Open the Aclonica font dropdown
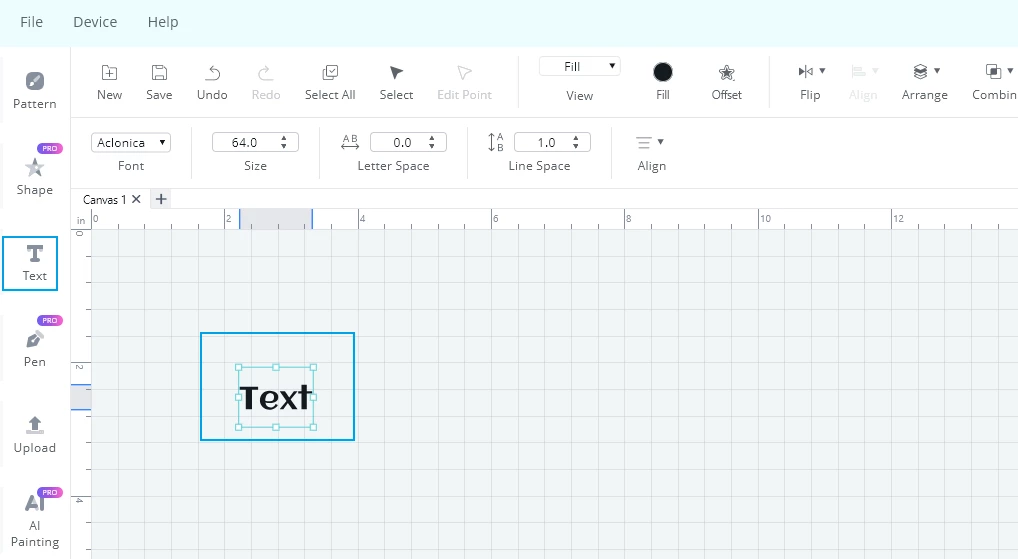The height and width of the screenshot is (559, 1018). pos(131,143)
